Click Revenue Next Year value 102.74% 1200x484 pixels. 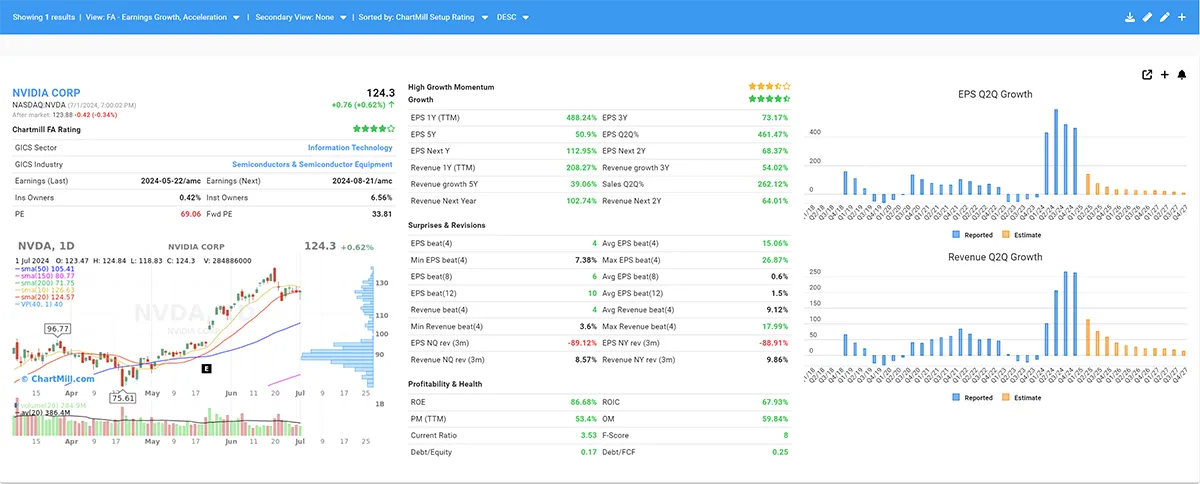581,200
